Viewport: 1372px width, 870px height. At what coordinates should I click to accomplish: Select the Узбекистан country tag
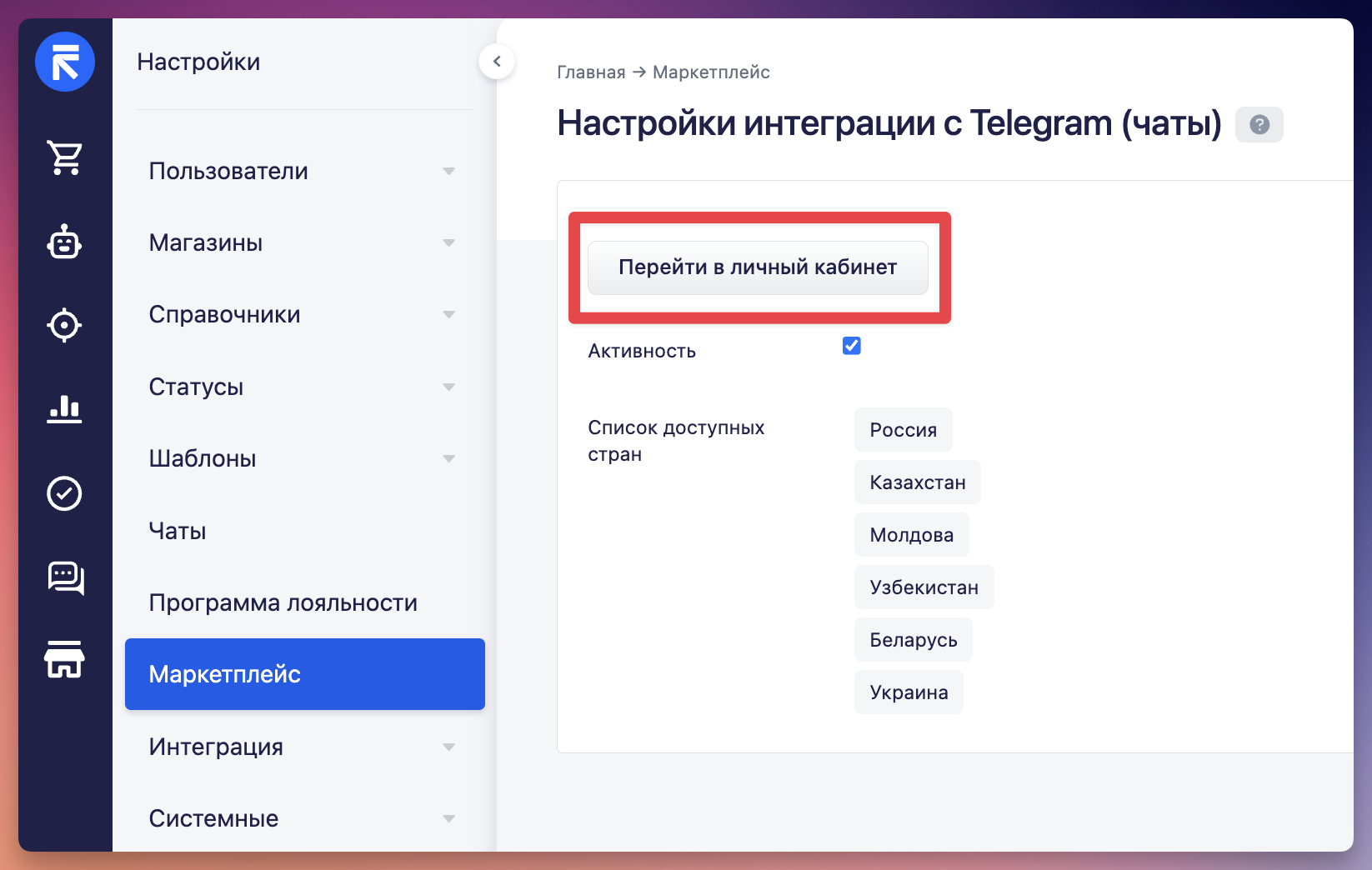(x=924, y=587)
